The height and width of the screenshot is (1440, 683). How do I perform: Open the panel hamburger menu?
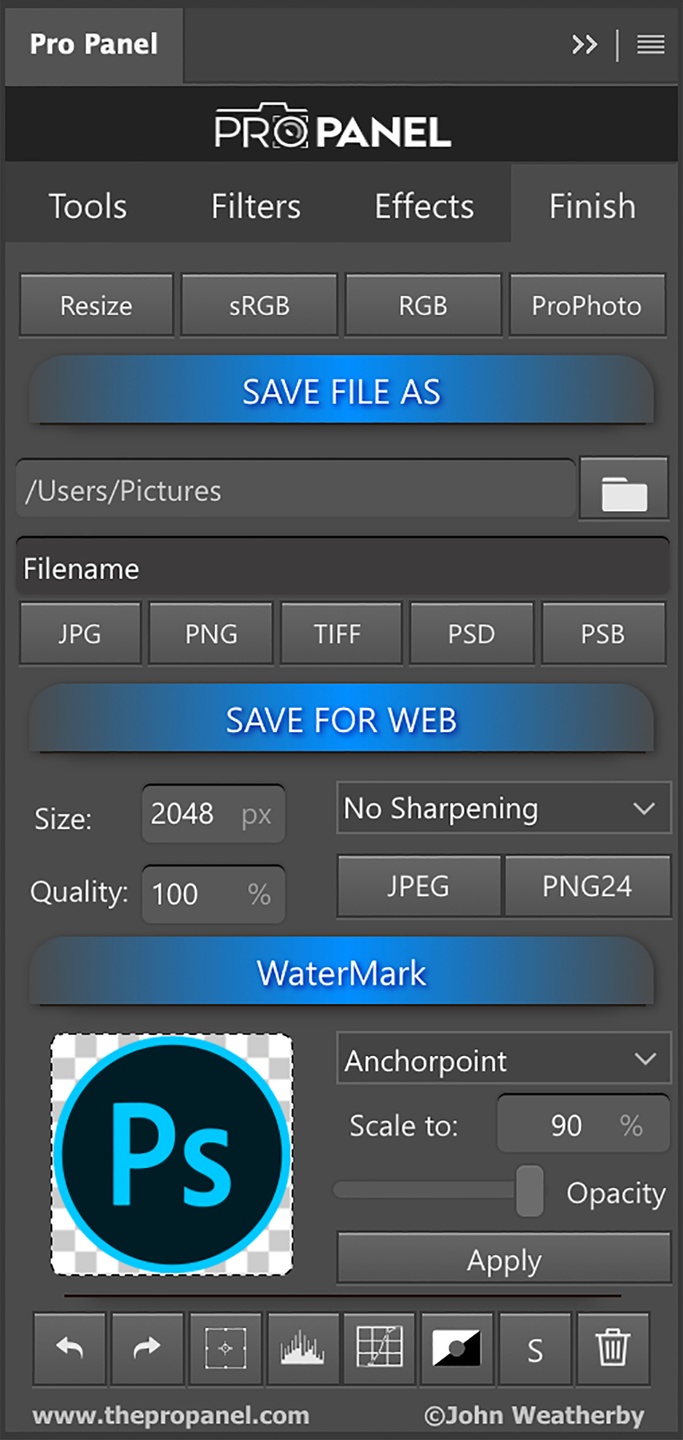click(x=651, y=45)
